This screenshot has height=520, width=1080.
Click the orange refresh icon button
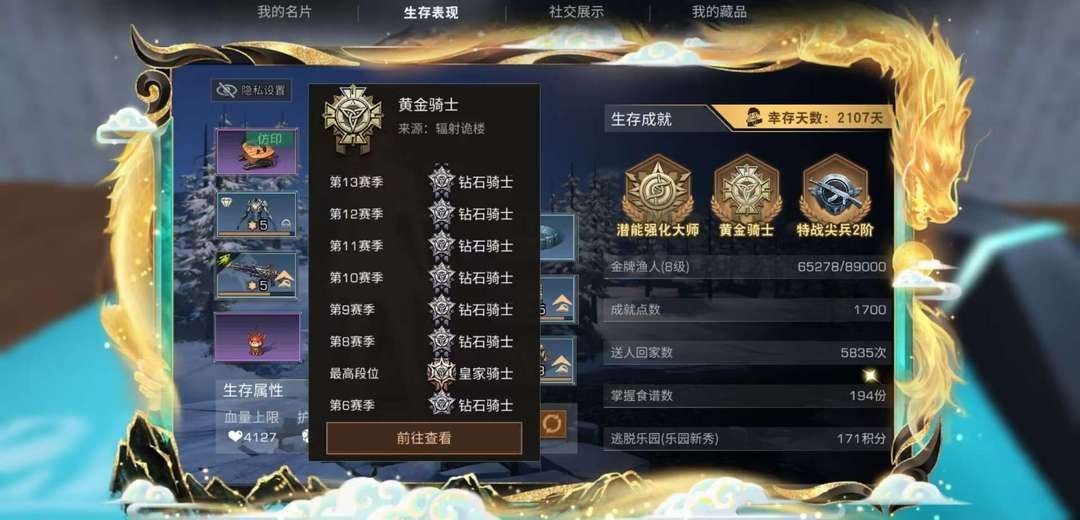tap(552, 424)
